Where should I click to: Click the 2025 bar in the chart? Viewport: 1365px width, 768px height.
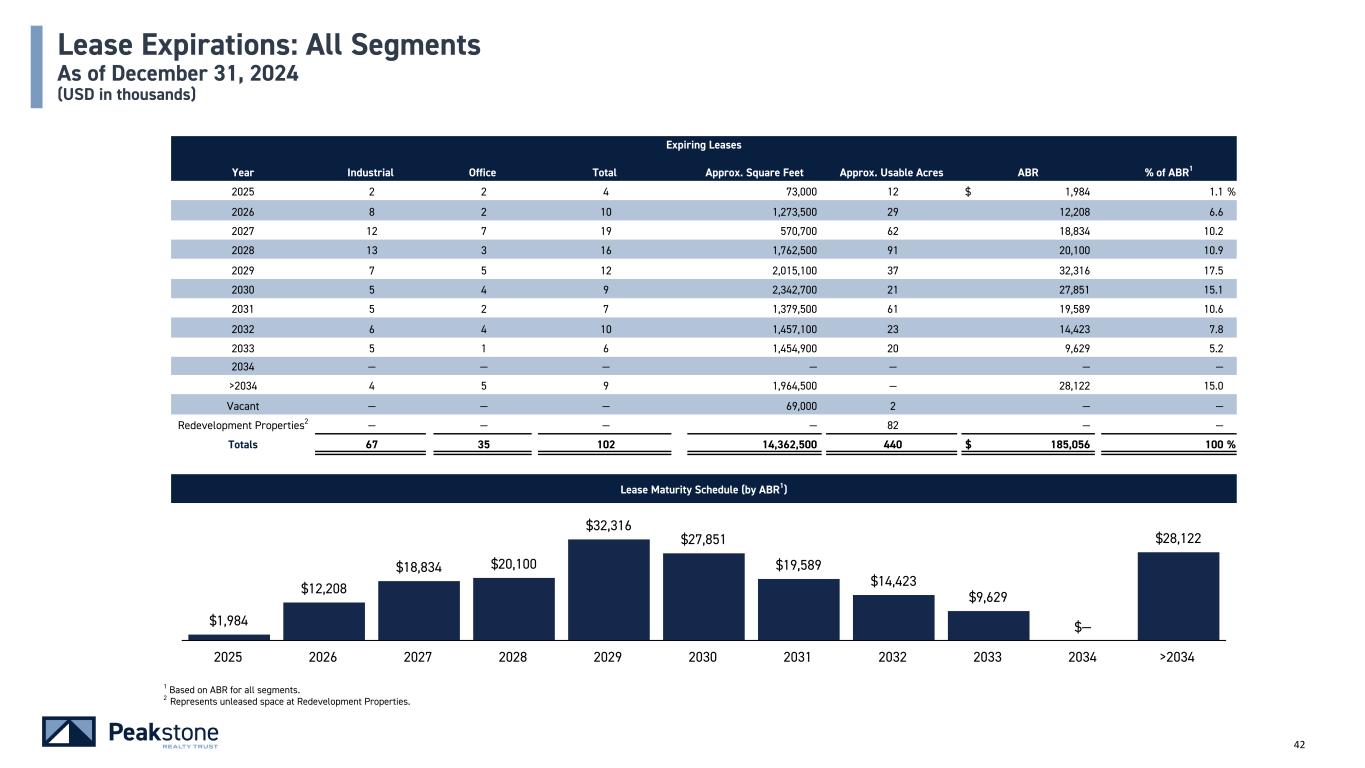(229, 636)
